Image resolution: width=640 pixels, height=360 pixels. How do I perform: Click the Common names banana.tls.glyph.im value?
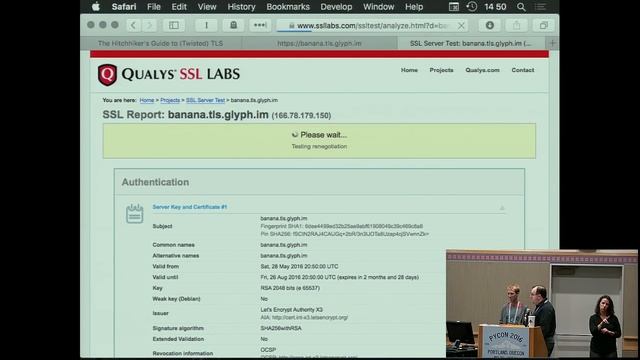click(x=284, y=245)
